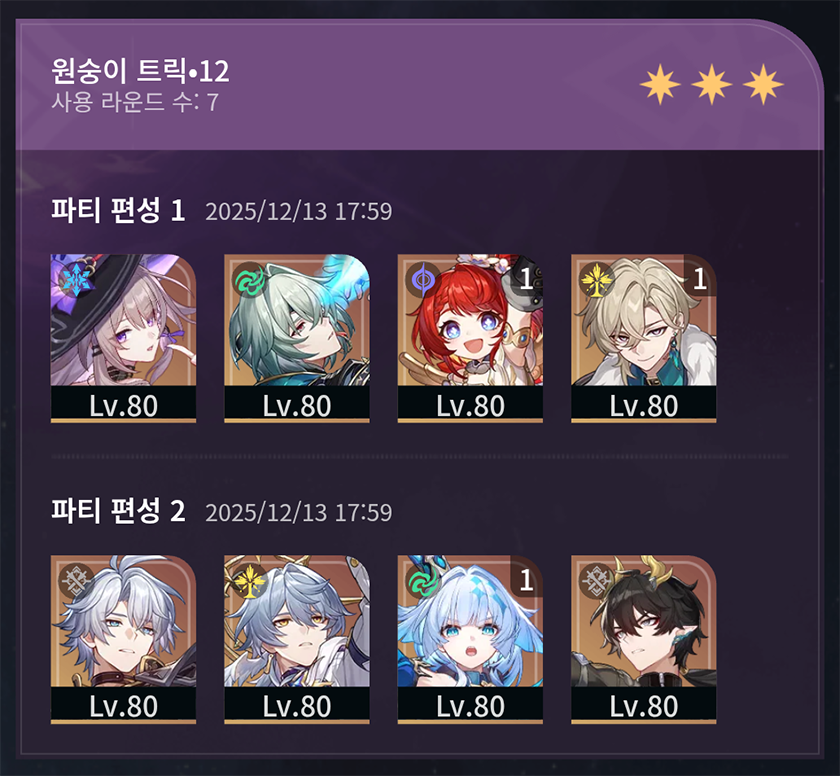
Task: Click the 원숭이 트릭•12 stage title
Action: tap(140, 71)
